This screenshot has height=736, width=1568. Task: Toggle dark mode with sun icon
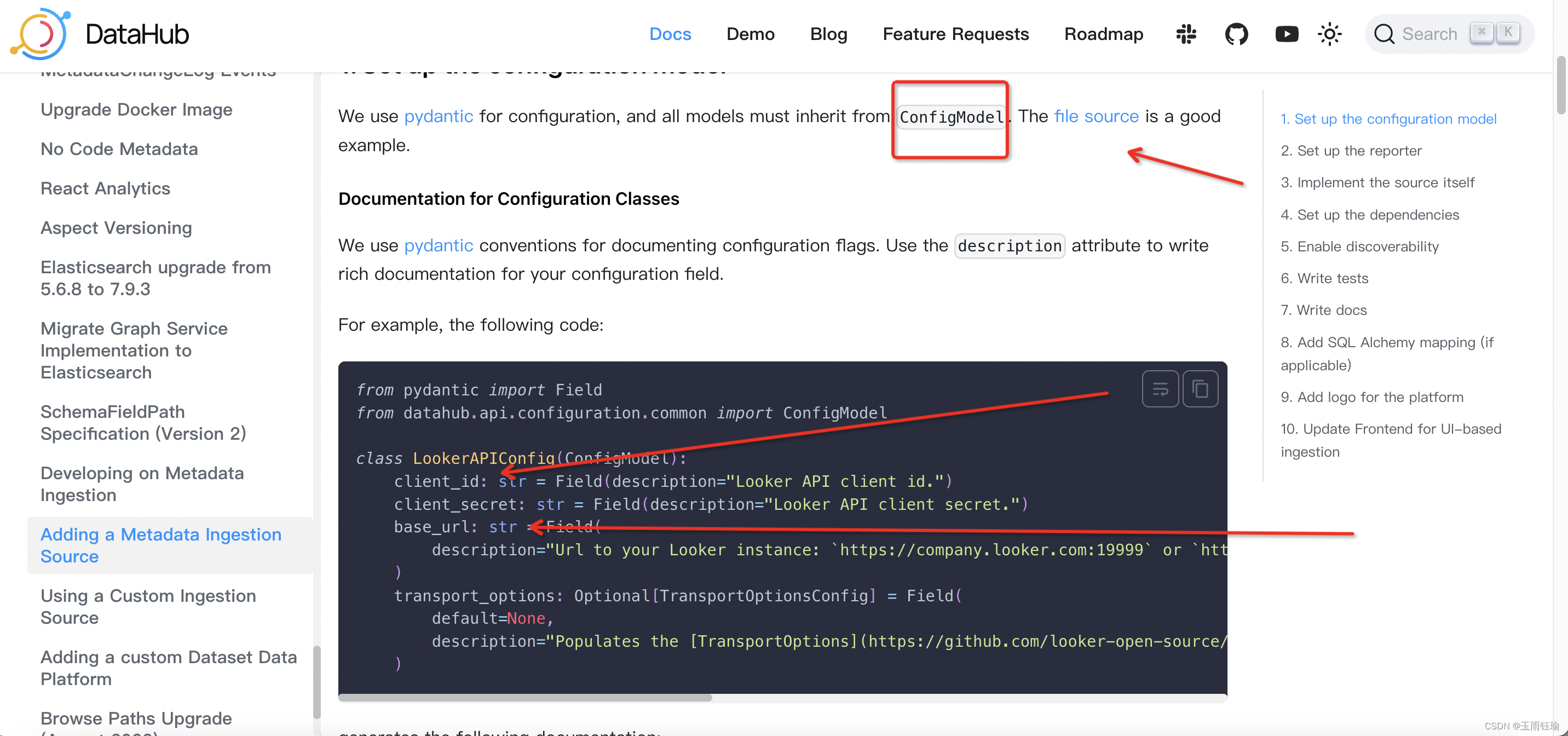point(1329,34)
